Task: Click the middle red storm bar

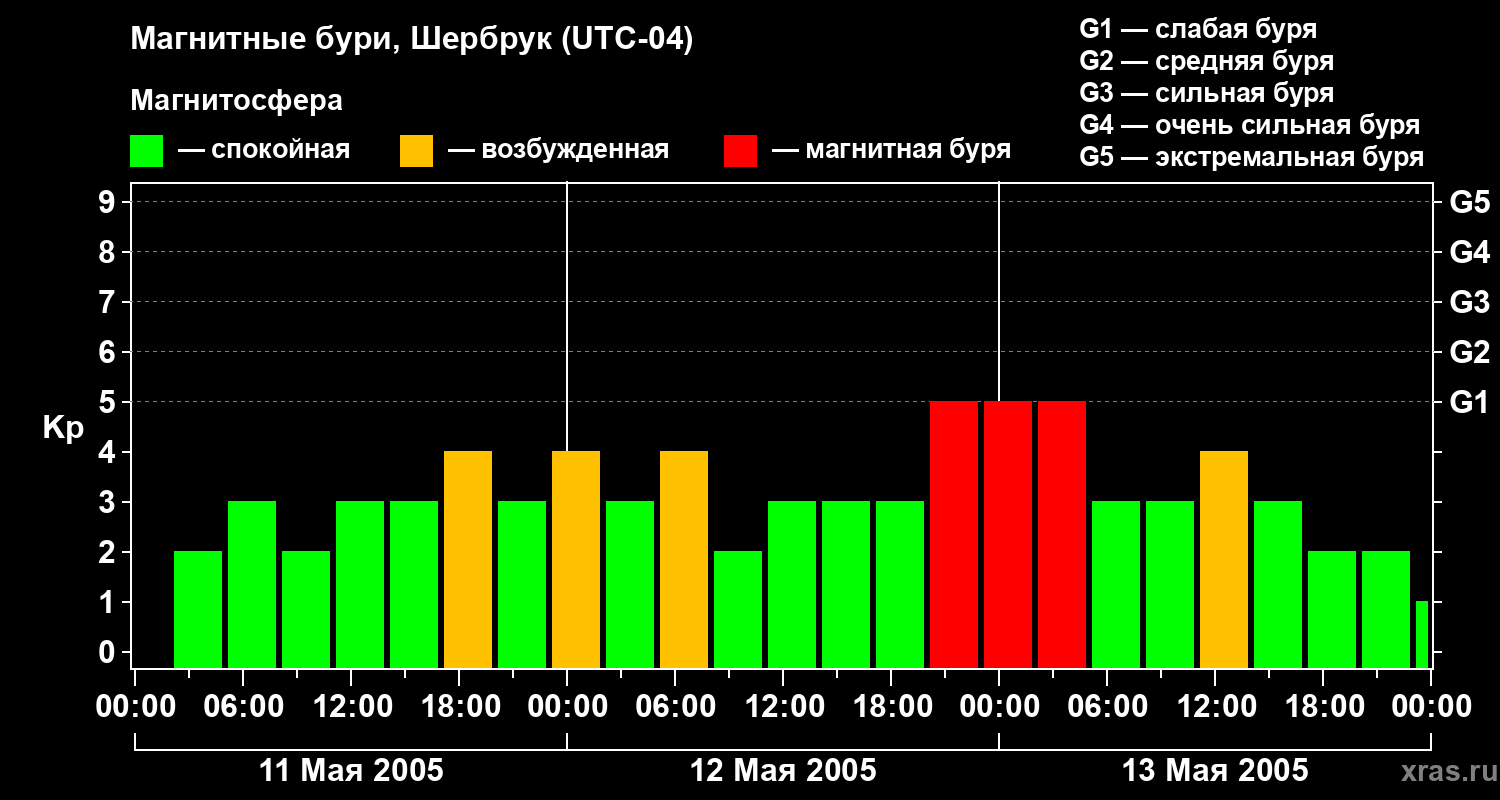Action: (x=1008, y=534)
